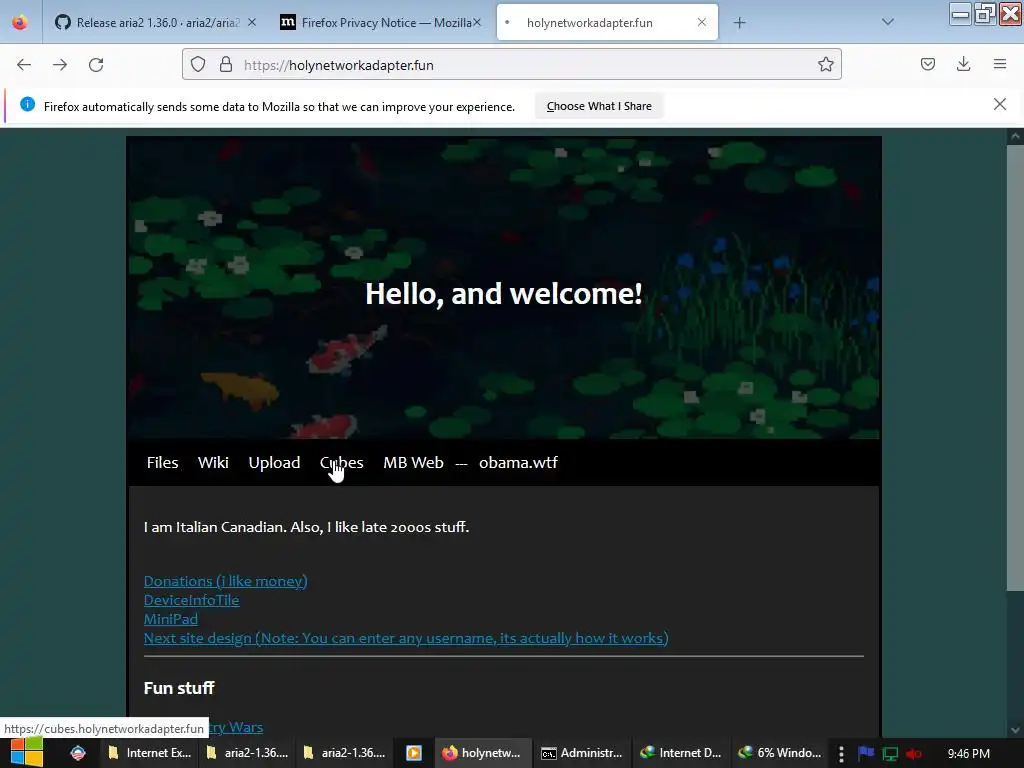Open the MB Web navigation link
Image resolution: width=1024 pixels, height=768 pixels.
click(413, 463)
